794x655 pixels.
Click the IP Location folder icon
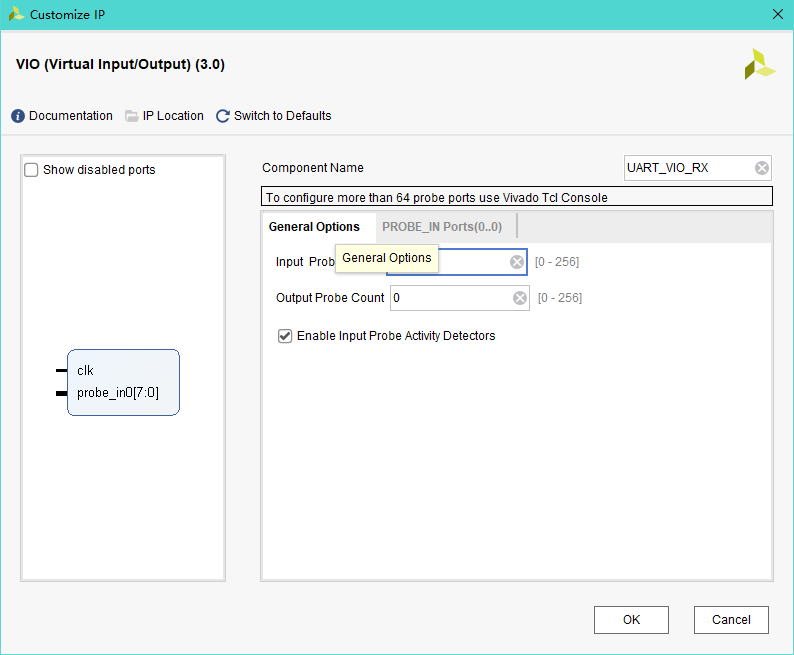(x=132, y=116)
